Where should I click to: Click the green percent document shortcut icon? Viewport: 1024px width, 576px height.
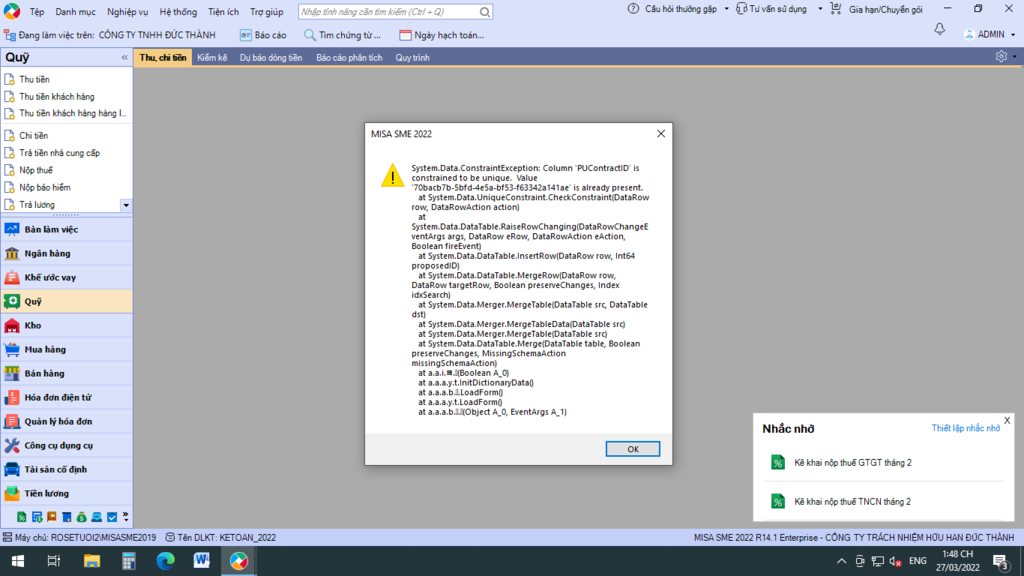coord(22,517)
